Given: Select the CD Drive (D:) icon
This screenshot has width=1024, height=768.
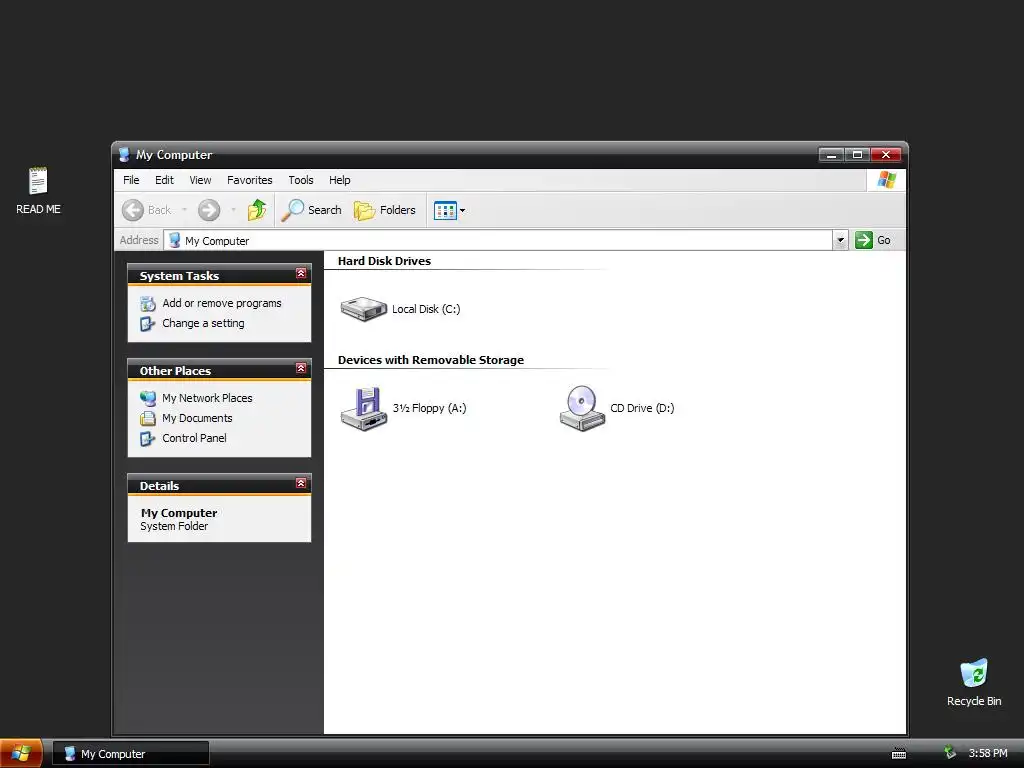Looking at the screenshot, I should (x=582, y=408).
